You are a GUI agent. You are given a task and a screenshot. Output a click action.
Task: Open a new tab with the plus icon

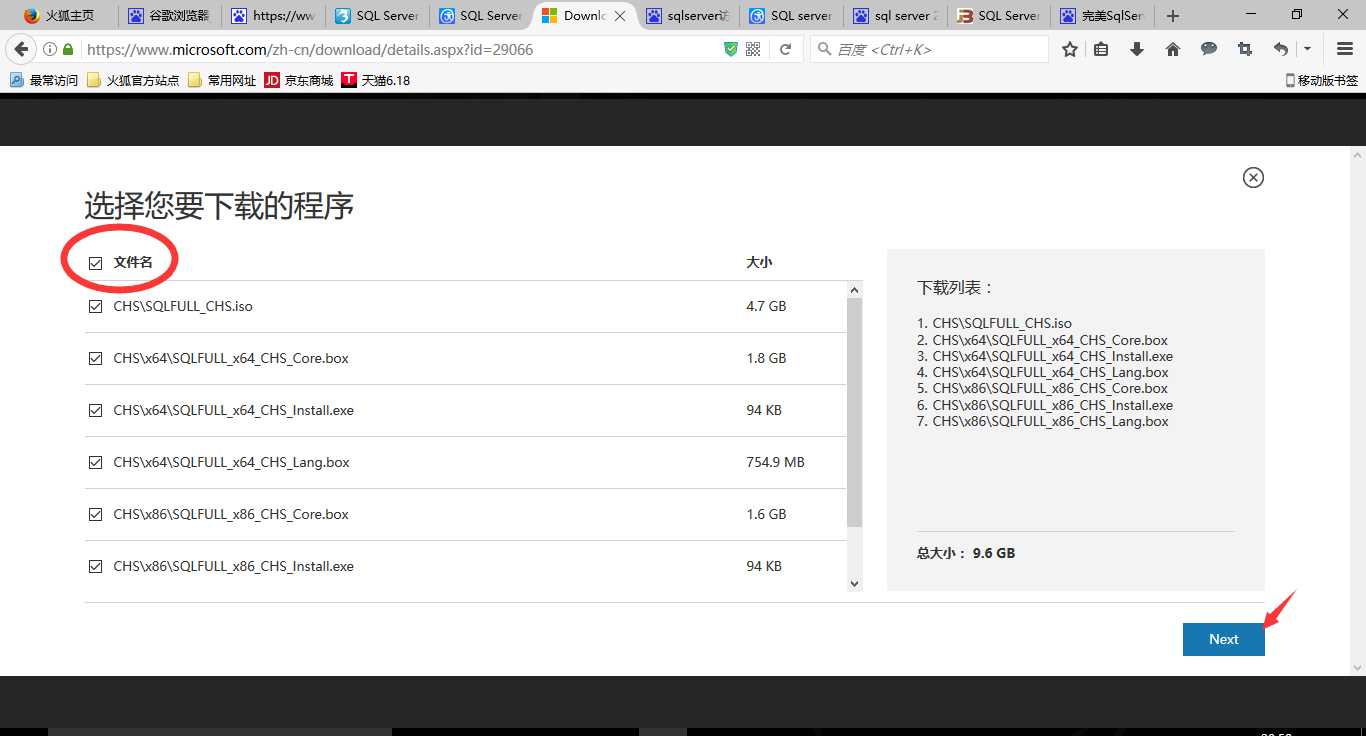point(1173,16)
